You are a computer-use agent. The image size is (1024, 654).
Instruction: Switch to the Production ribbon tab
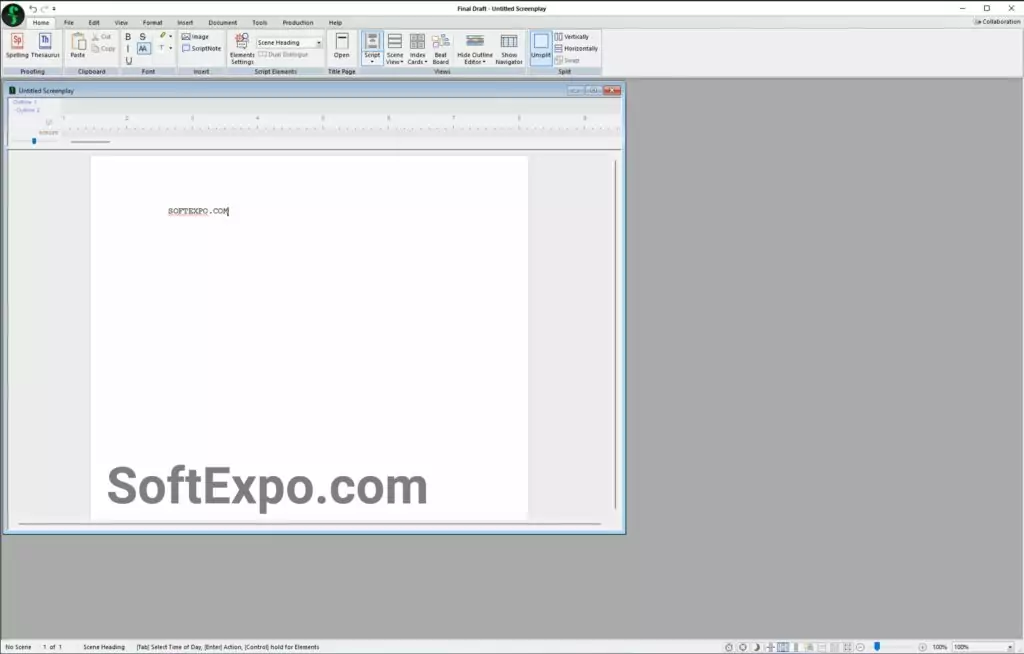point(297,22)
